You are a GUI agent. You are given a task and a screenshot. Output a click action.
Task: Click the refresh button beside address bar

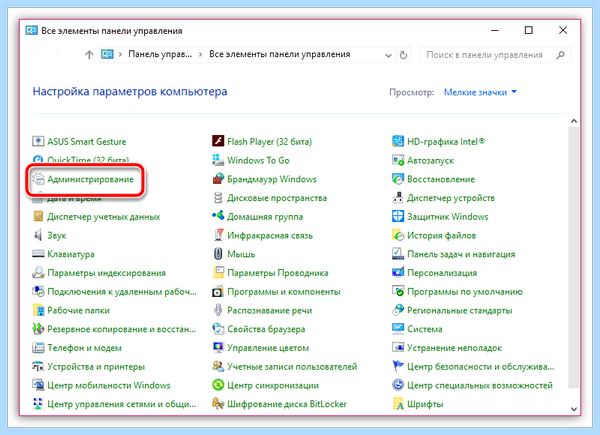(x=403, y=55)
